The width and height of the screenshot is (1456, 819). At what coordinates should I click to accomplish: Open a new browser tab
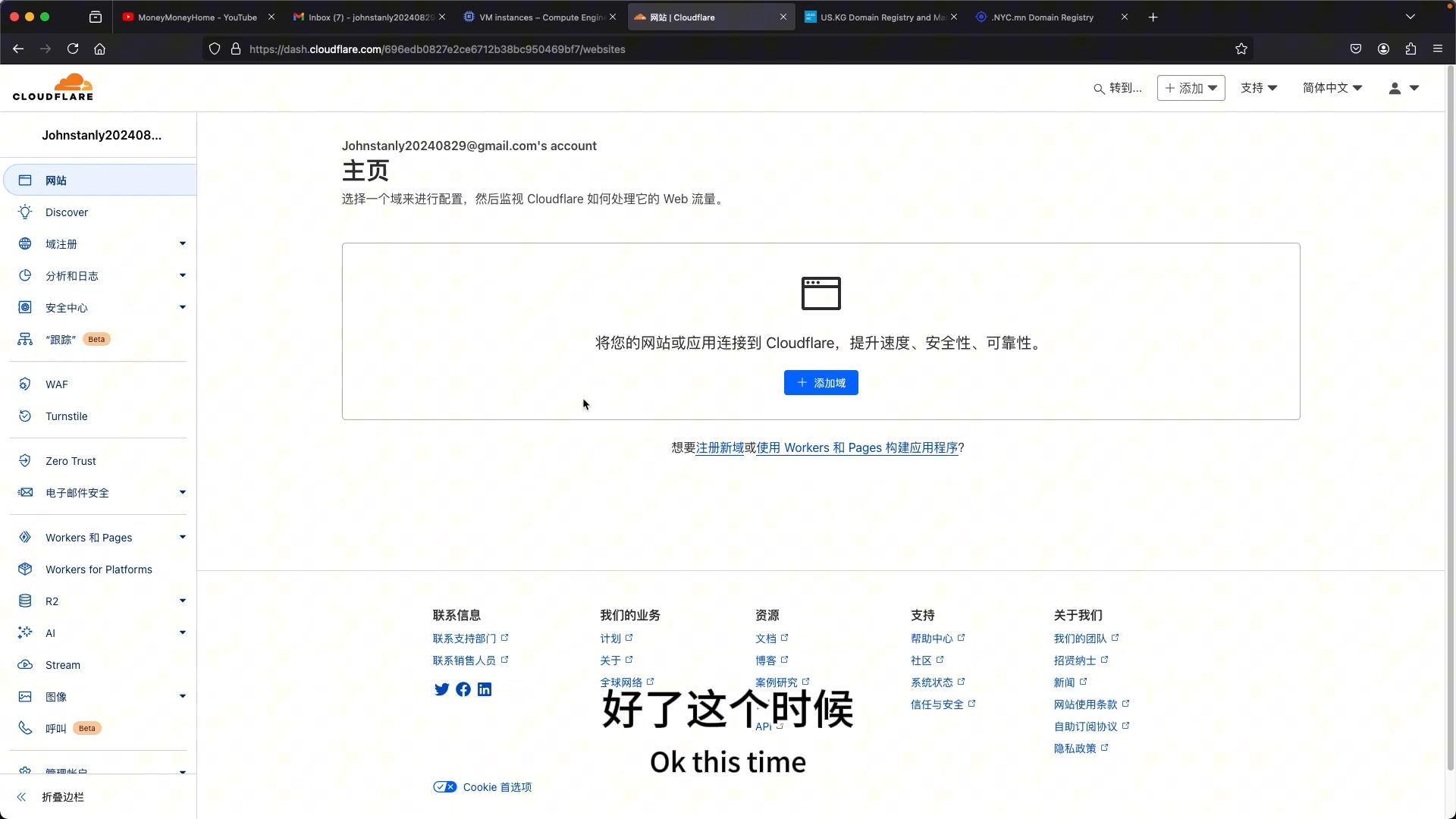[1153, 17]
